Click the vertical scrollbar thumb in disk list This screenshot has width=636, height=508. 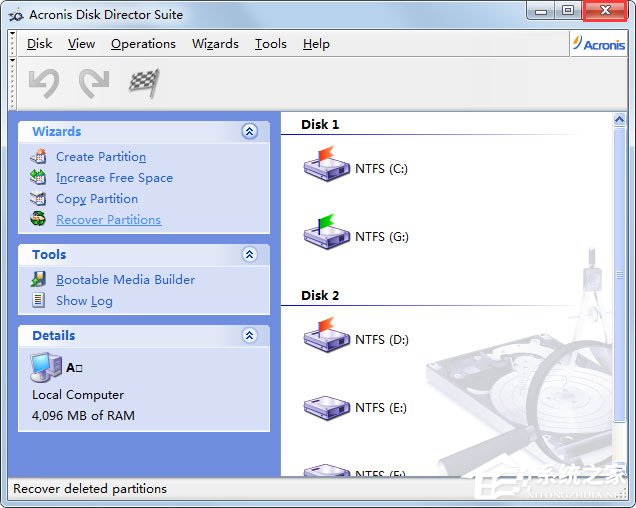click(619, 275)
